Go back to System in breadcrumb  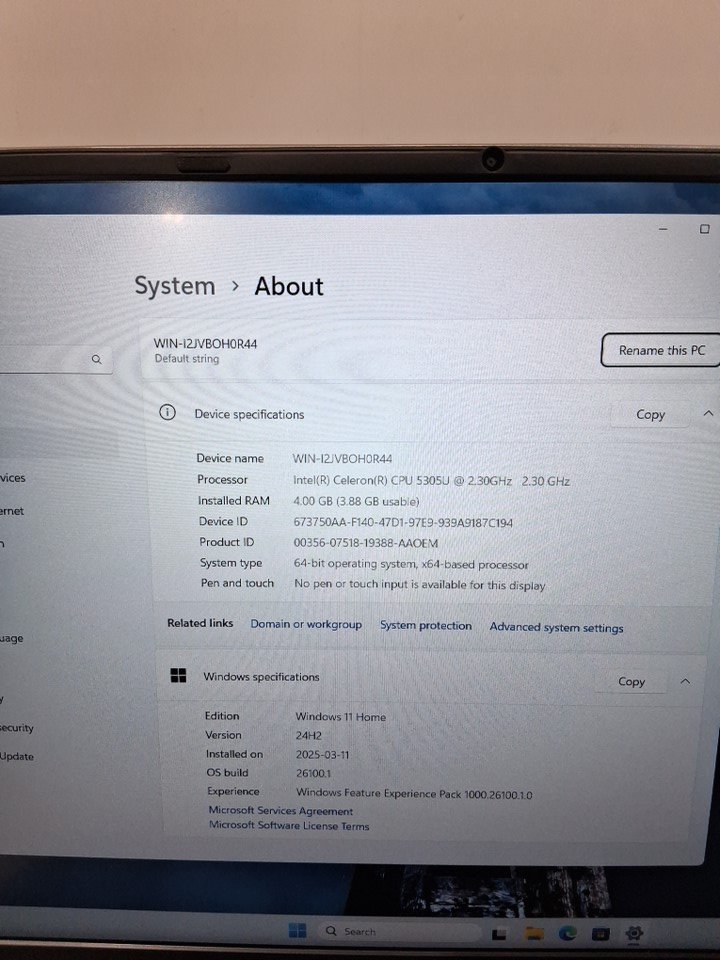point(175,286)
